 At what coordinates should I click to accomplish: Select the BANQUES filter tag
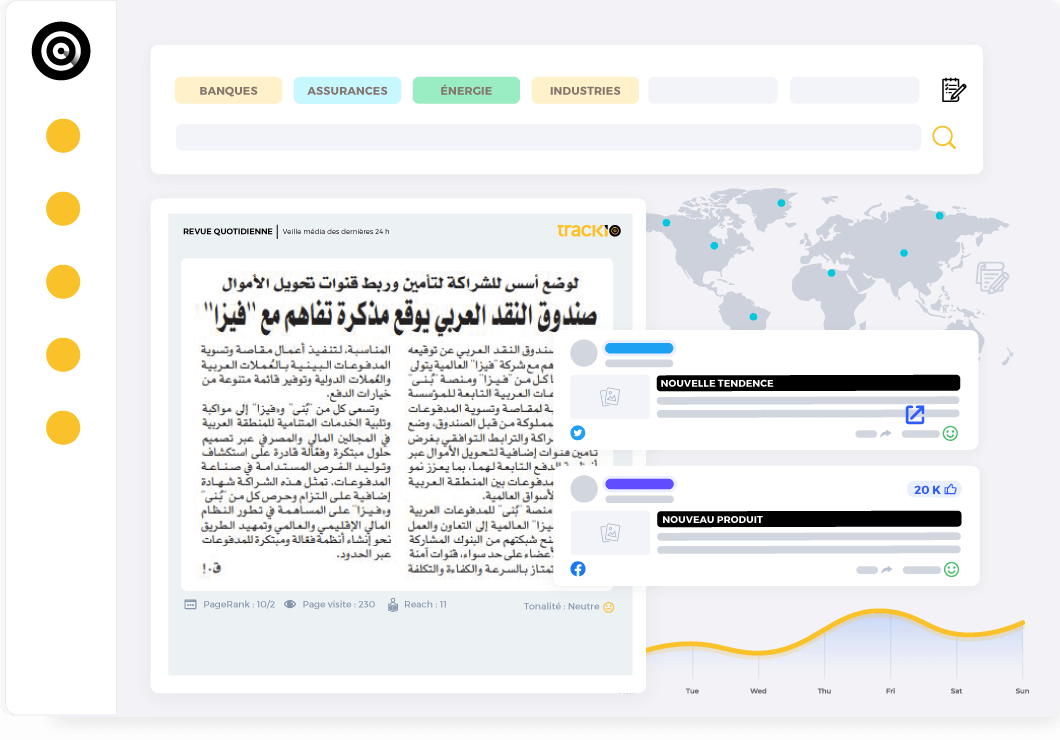point(228,91)
